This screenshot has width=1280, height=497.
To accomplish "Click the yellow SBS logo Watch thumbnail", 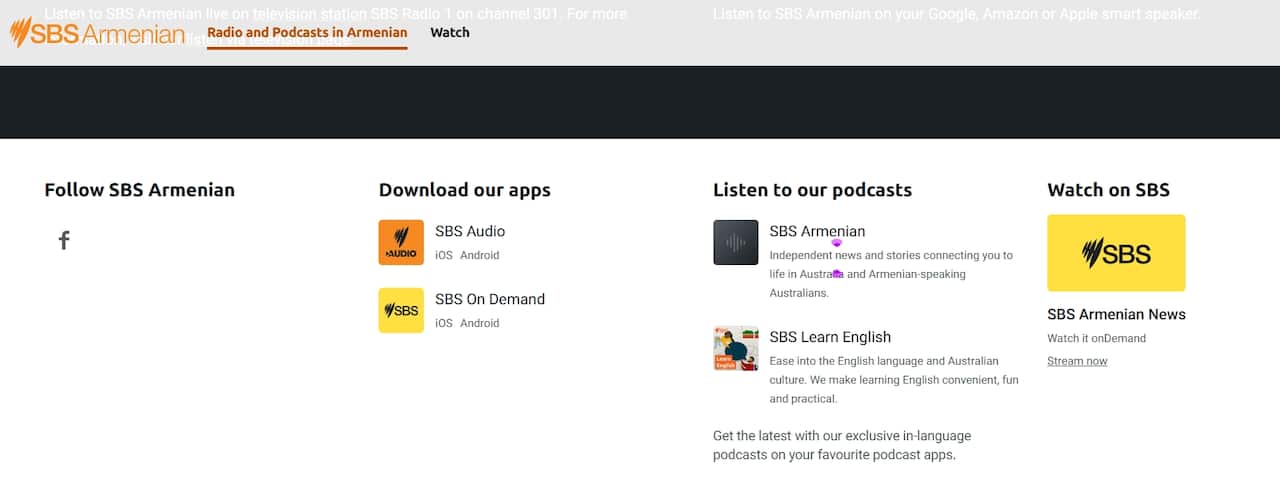I will pos(1116,253).
